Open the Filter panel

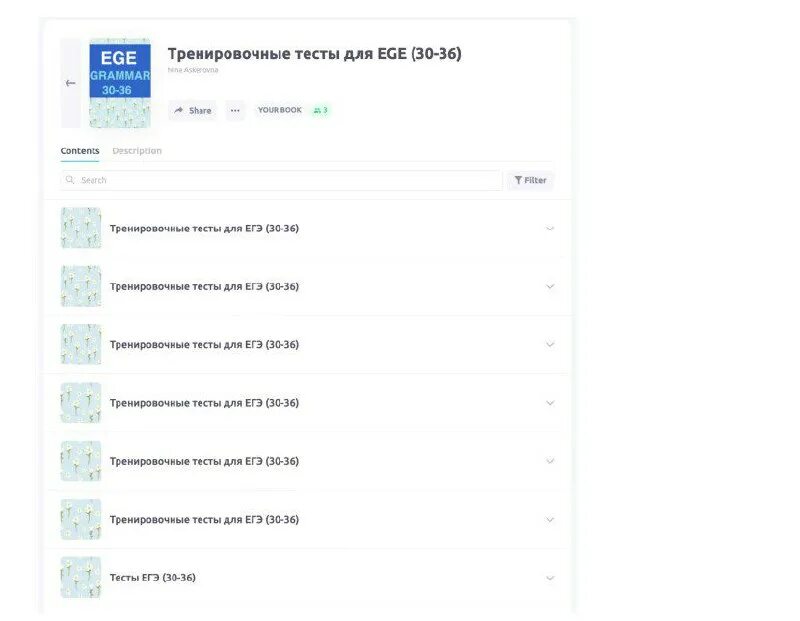point(530,180)
